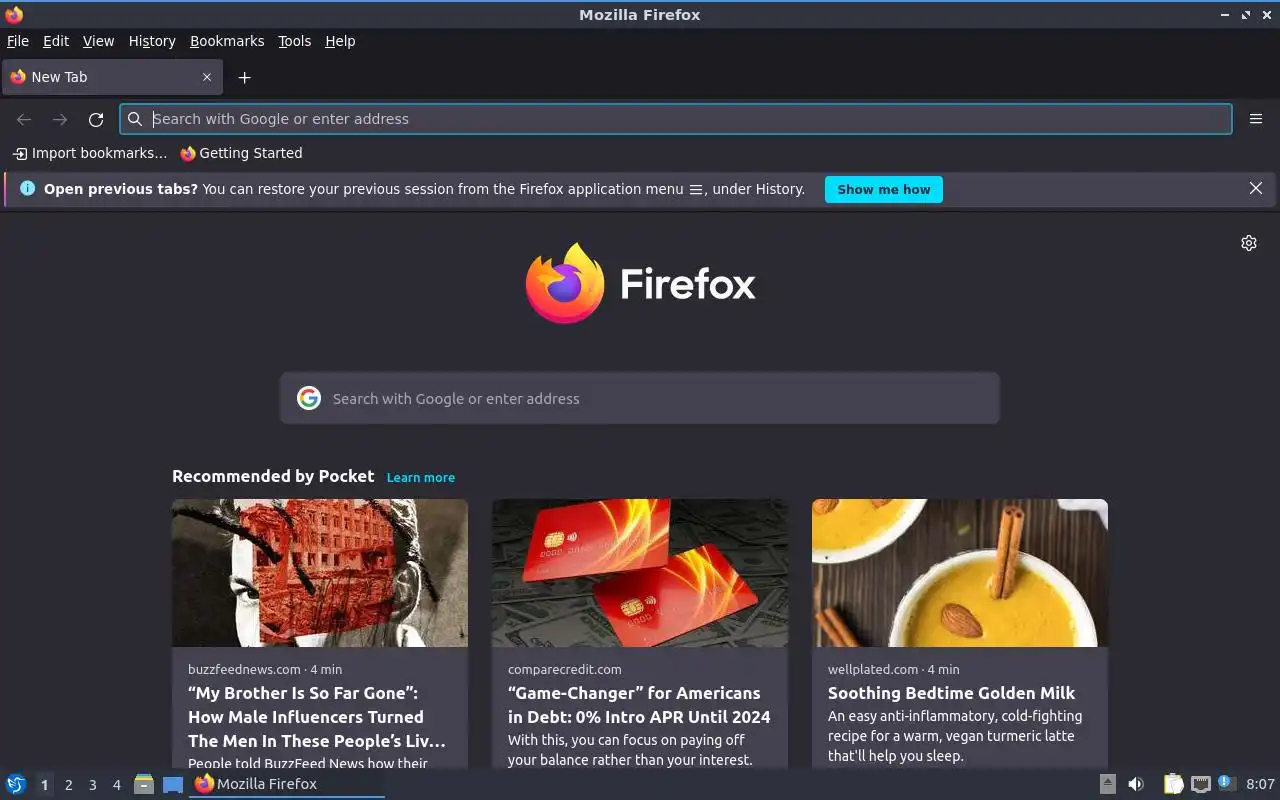Open the History menu

[x=152, y=41]
